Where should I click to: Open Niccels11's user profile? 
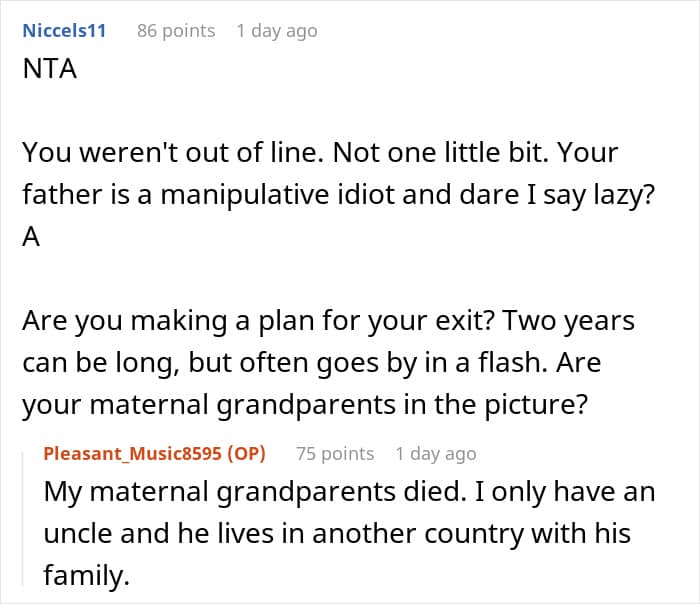pos(64,31)
